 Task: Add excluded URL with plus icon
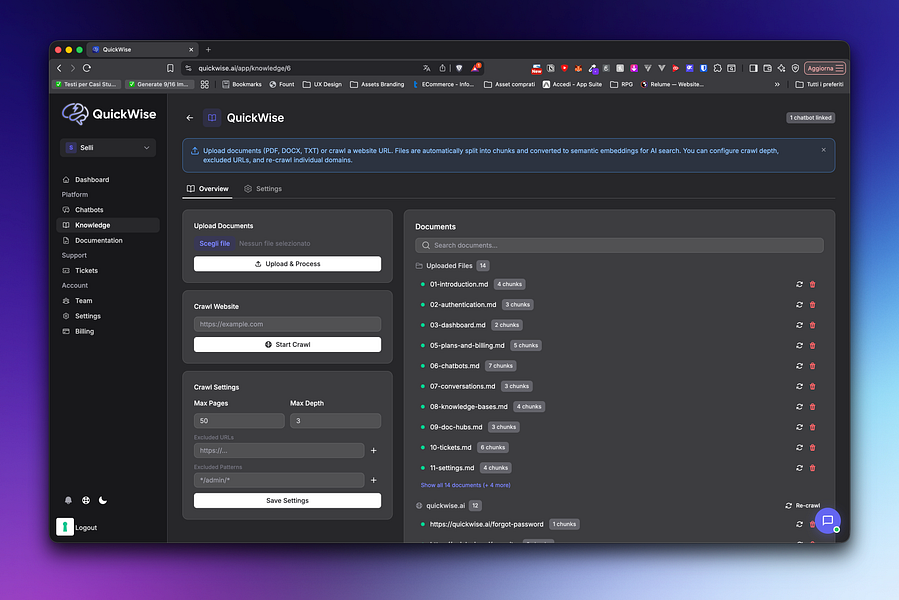coord(374,450)
